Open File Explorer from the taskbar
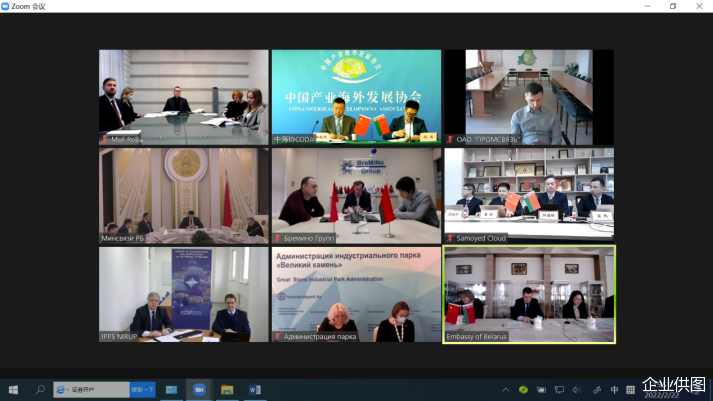Viewport: 713px width, 401px height. click(x=226, y=389)
